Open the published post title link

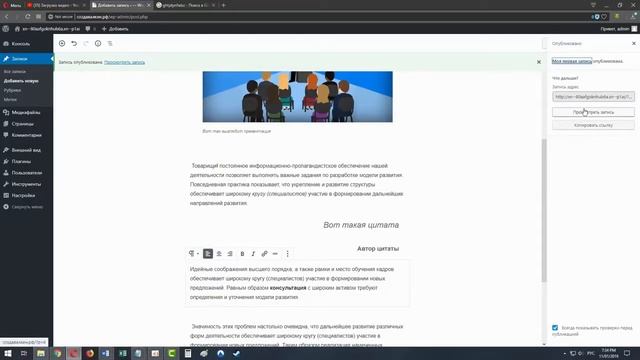coord(571,61)
